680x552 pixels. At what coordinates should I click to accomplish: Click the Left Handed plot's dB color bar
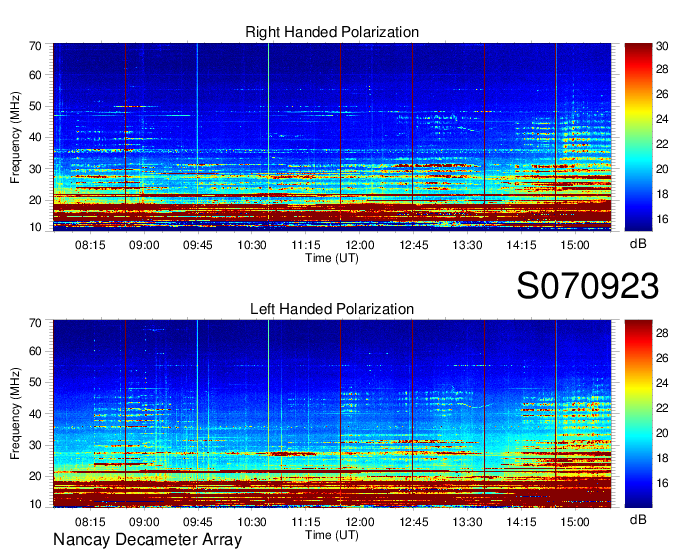point(638,414)
